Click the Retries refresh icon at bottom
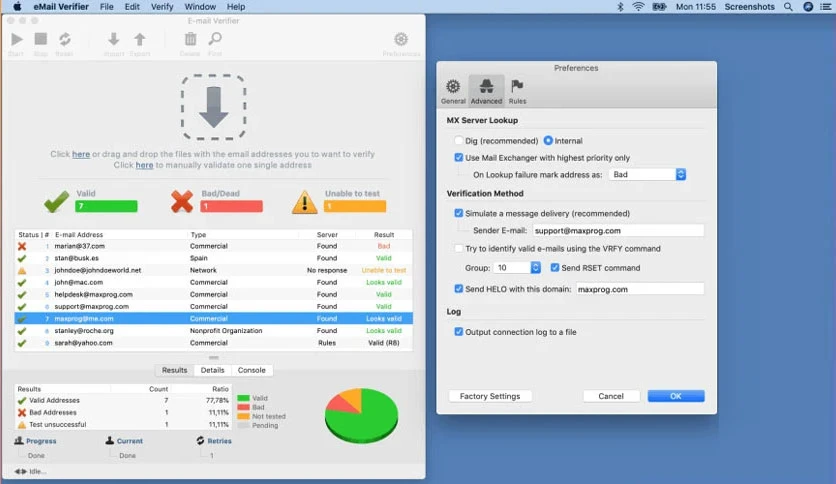 click(200, 440)
